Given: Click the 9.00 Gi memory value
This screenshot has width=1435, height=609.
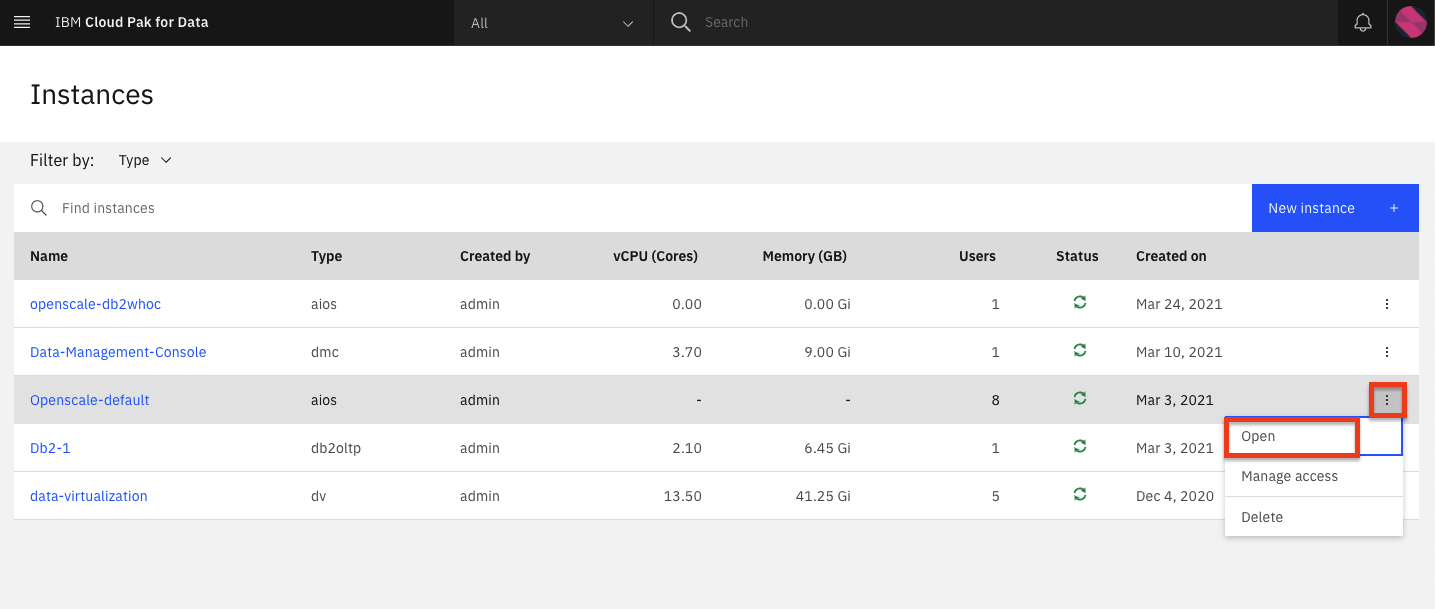Looking at the screenshot, I should tap(827, 352).
